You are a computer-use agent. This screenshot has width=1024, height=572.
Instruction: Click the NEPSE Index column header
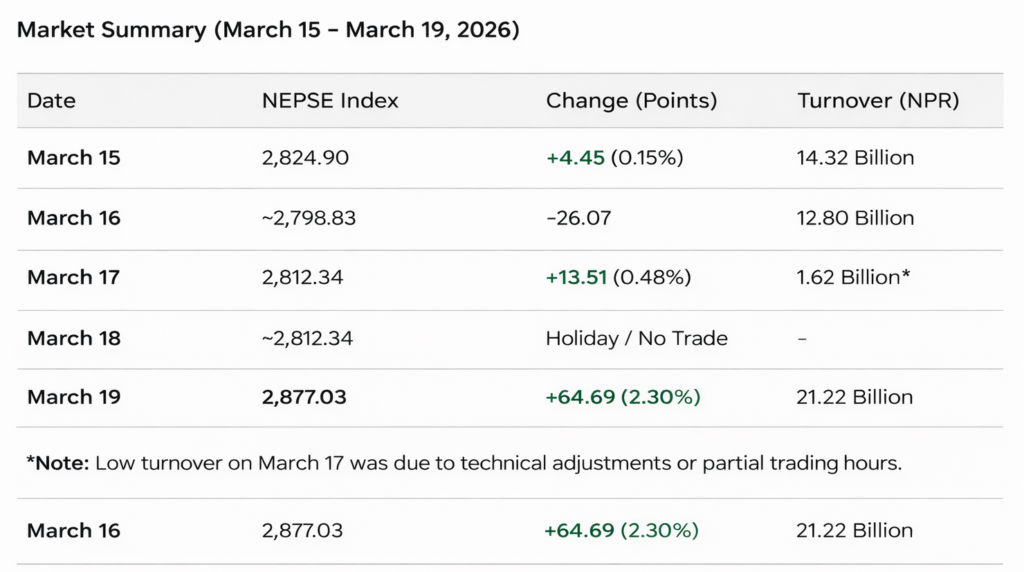(x=330, y=100)
